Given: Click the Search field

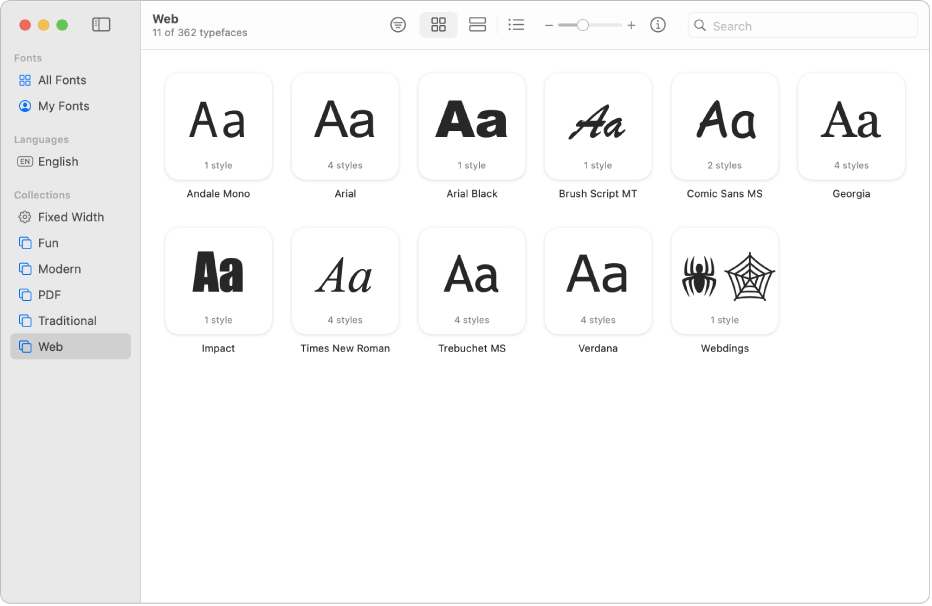Looking at the screenshot, I should click(x=802, y=26).
